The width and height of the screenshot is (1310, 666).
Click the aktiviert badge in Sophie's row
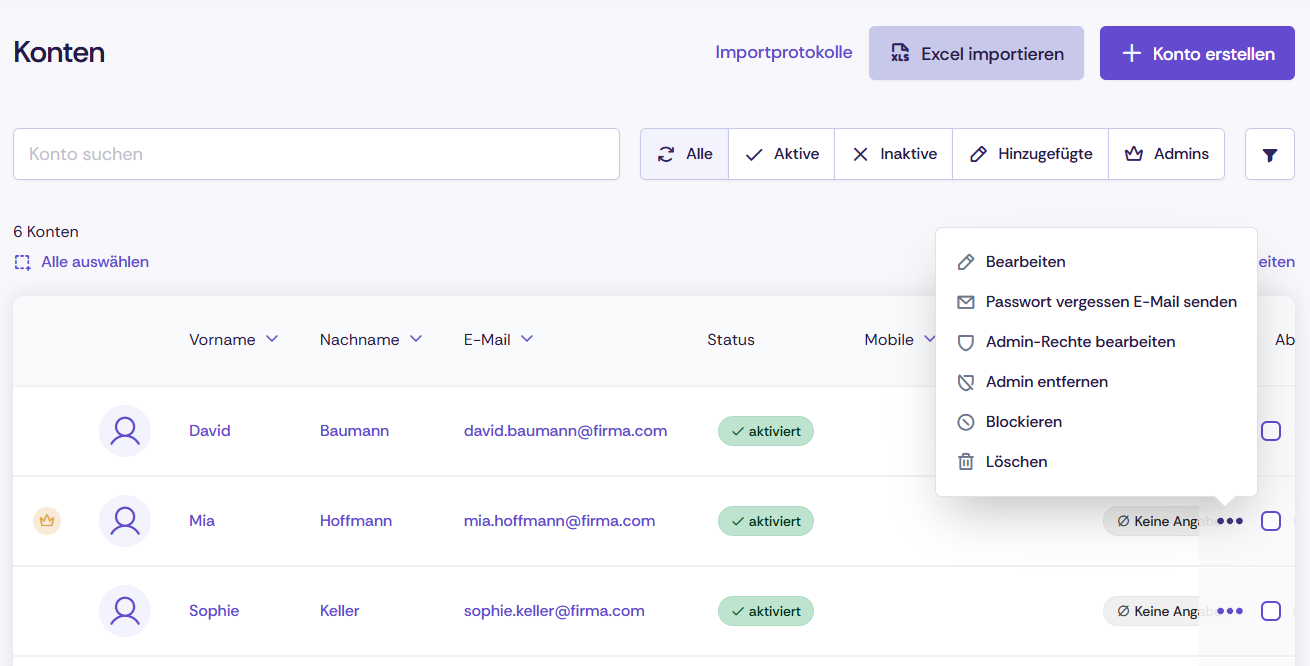click(766, 611)
